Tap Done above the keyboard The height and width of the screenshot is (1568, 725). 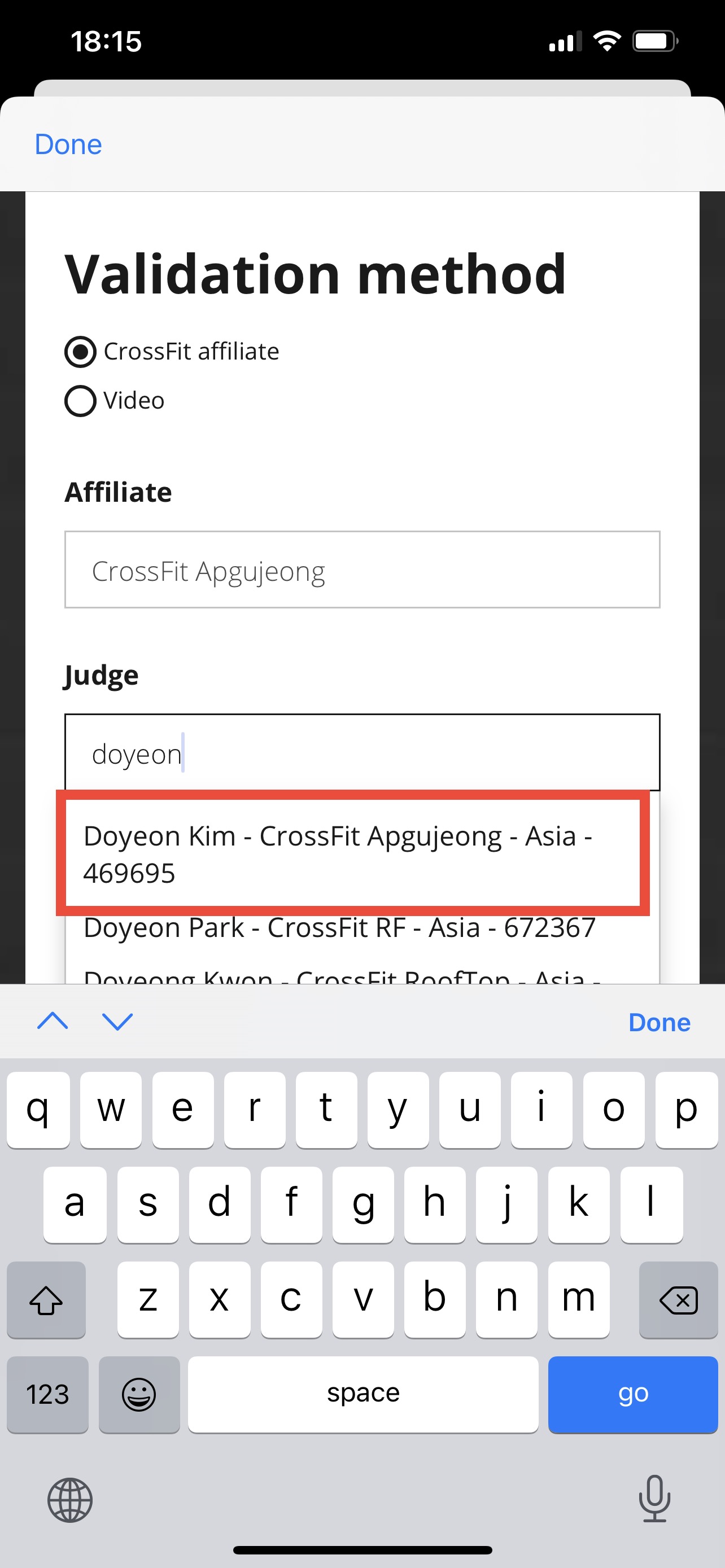tap(660, 1022)
